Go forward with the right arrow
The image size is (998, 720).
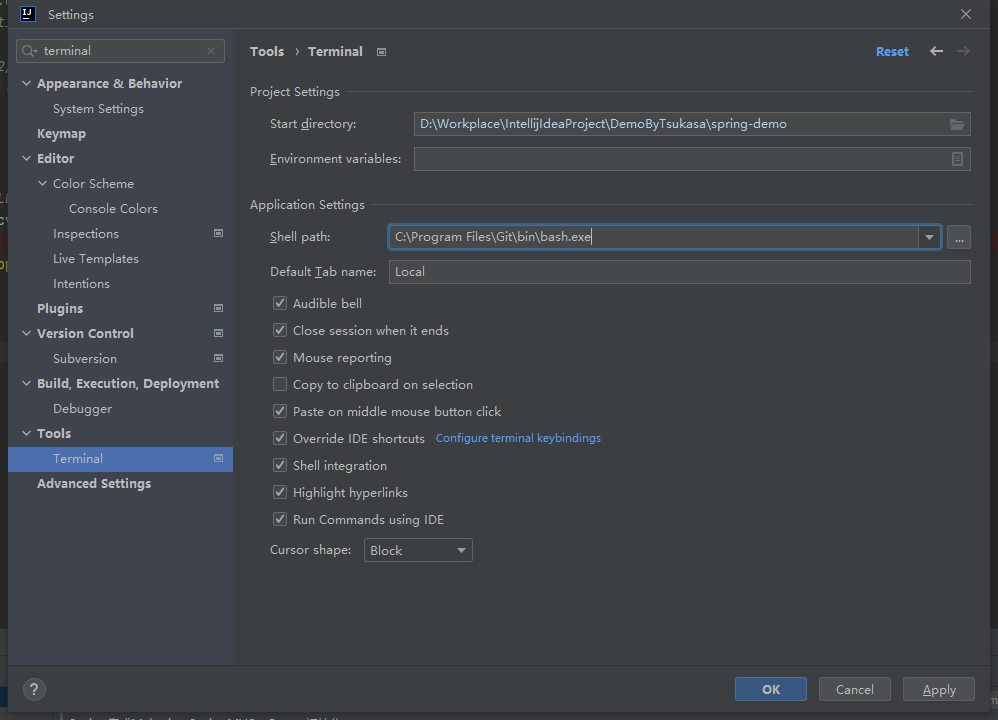coord(963,51)
